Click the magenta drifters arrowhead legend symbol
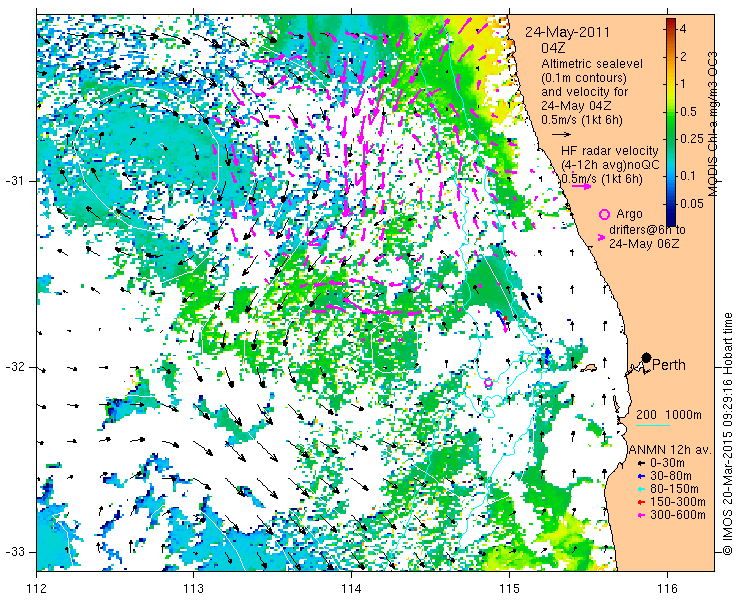 (x=601, y=238)
